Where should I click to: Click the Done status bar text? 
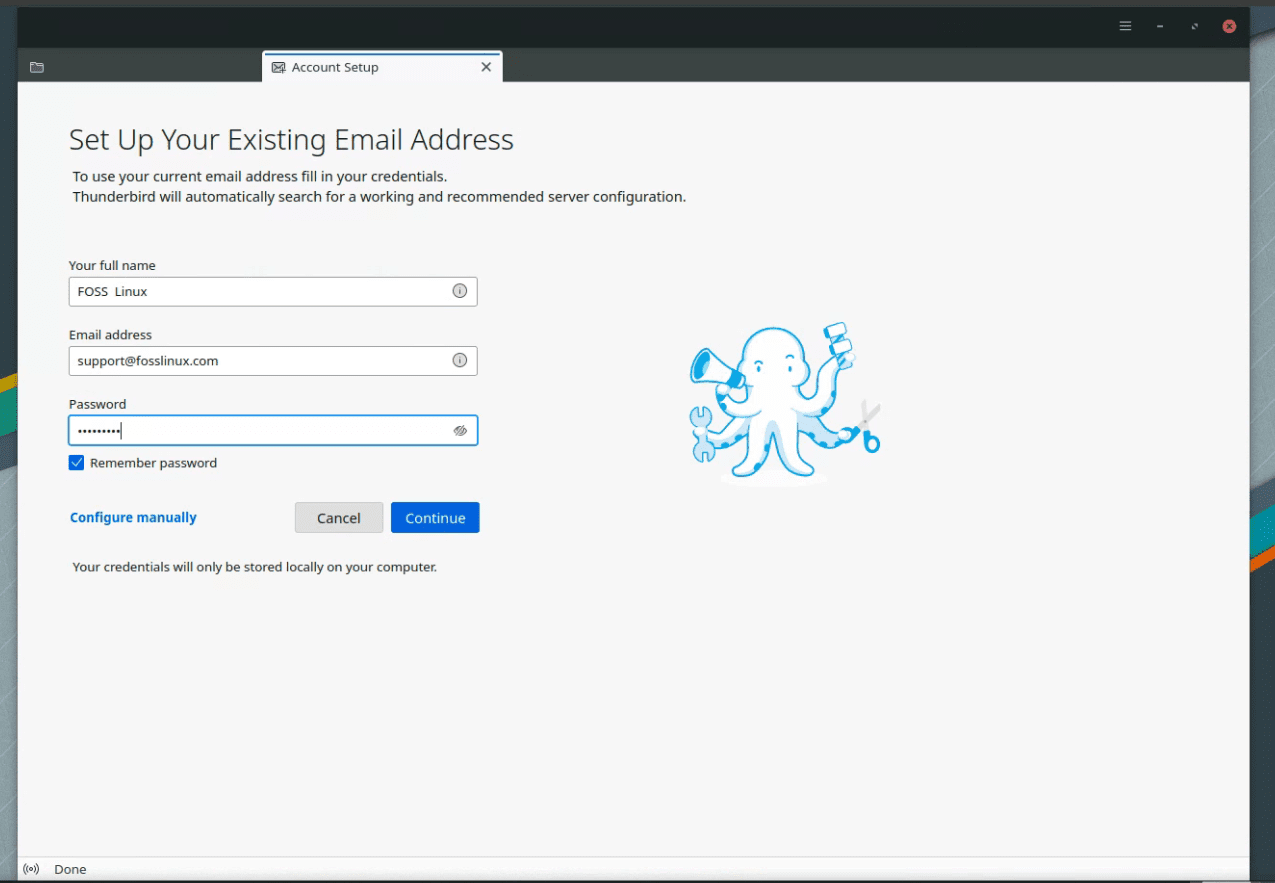(70, 869)
